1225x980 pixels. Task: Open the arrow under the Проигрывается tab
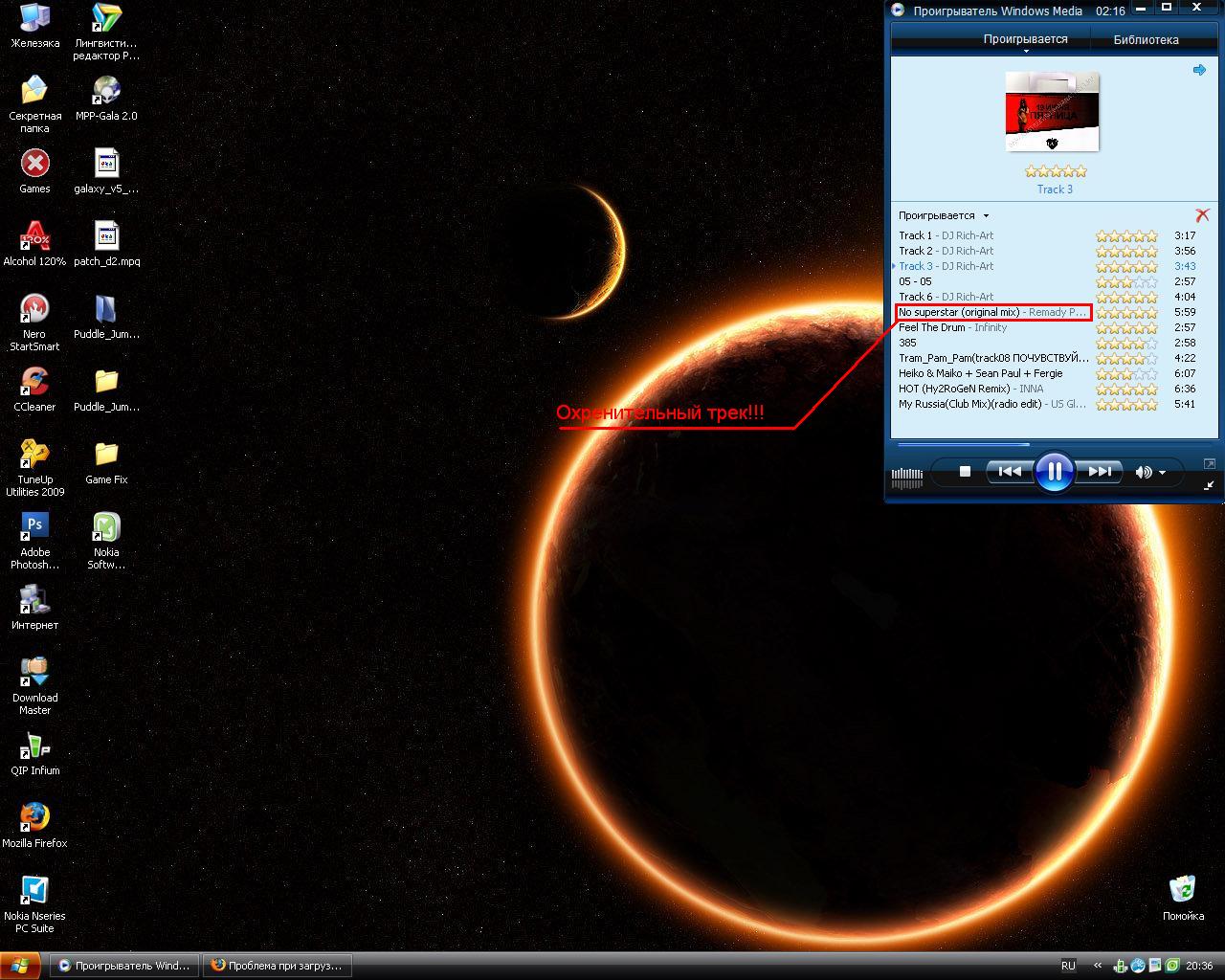(x=1026, y=51)
